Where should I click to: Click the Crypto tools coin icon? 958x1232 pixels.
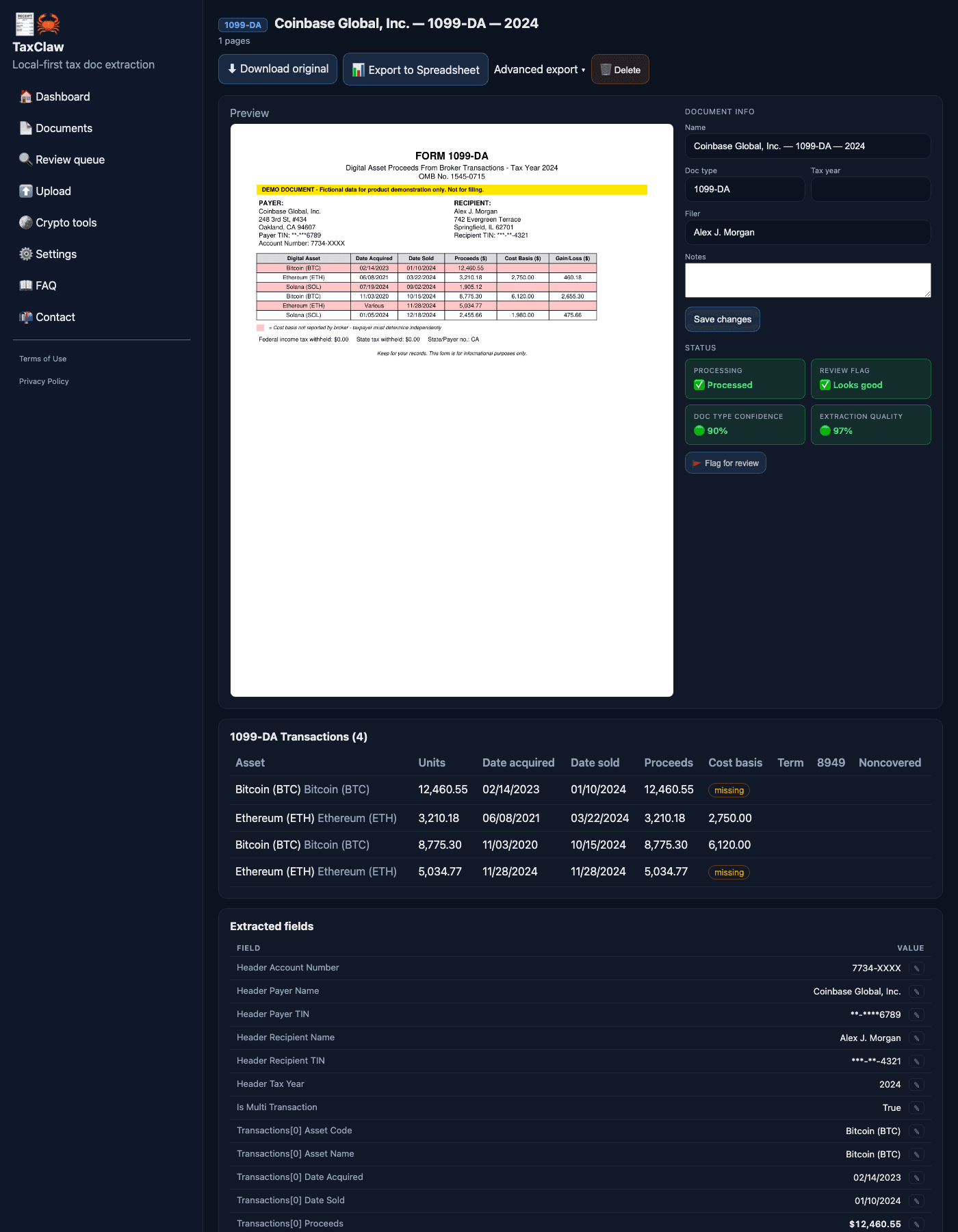tap(26, 222)
